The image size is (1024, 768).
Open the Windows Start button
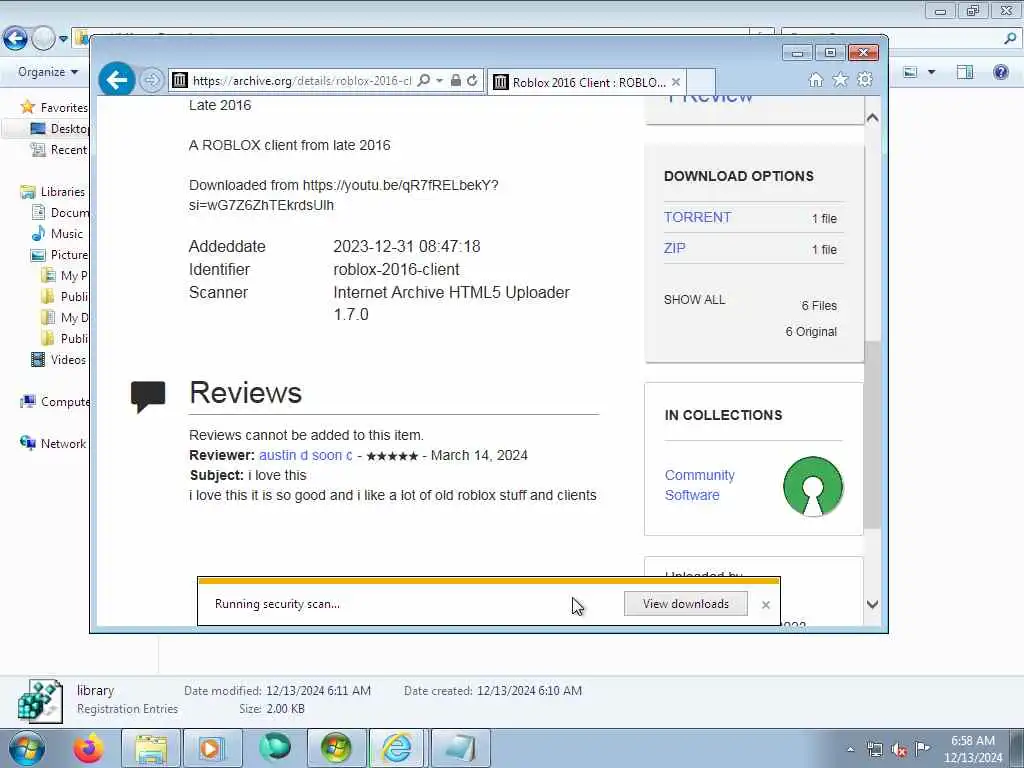pos(27,749)
